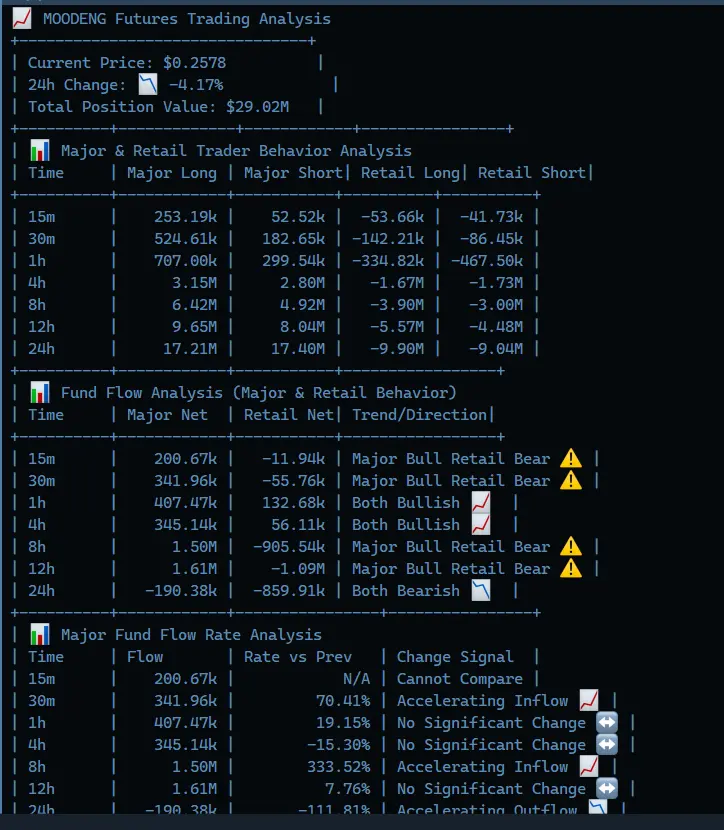Select the -15.30% rate value
The height and width of the screenshot is (830, 724).
pos(339,744)
